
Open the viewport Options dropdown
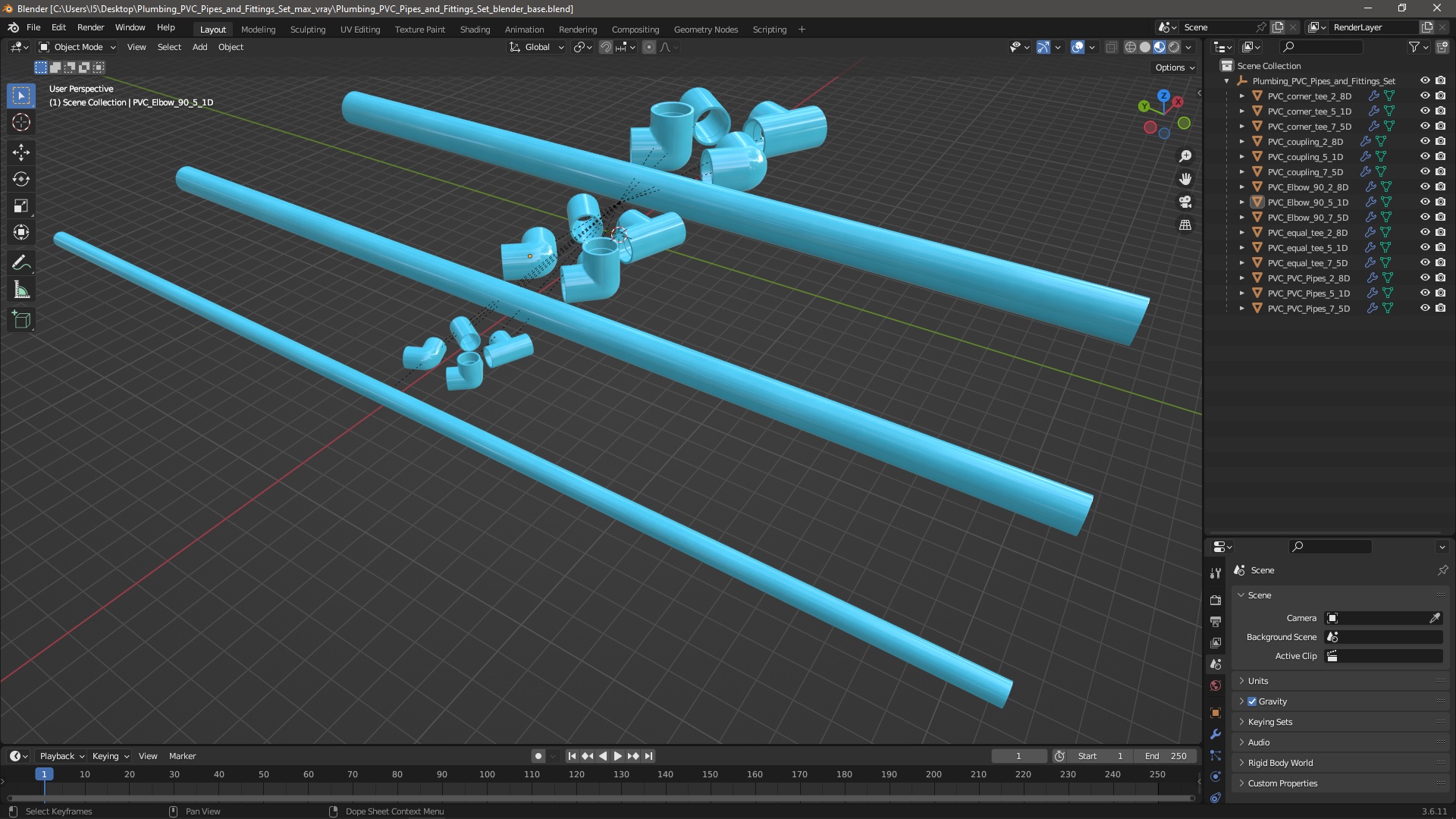click(x=1175, y=67)
